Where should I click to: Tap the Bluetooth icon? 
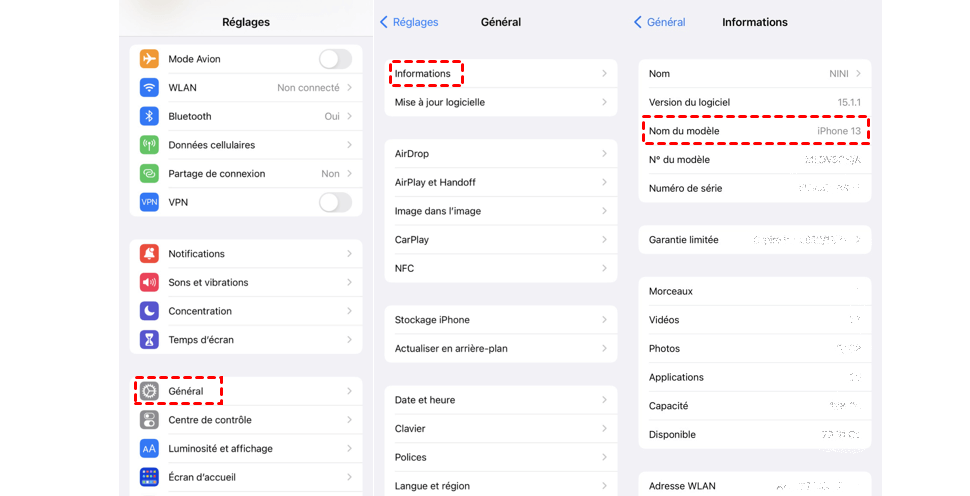(149, 116)
